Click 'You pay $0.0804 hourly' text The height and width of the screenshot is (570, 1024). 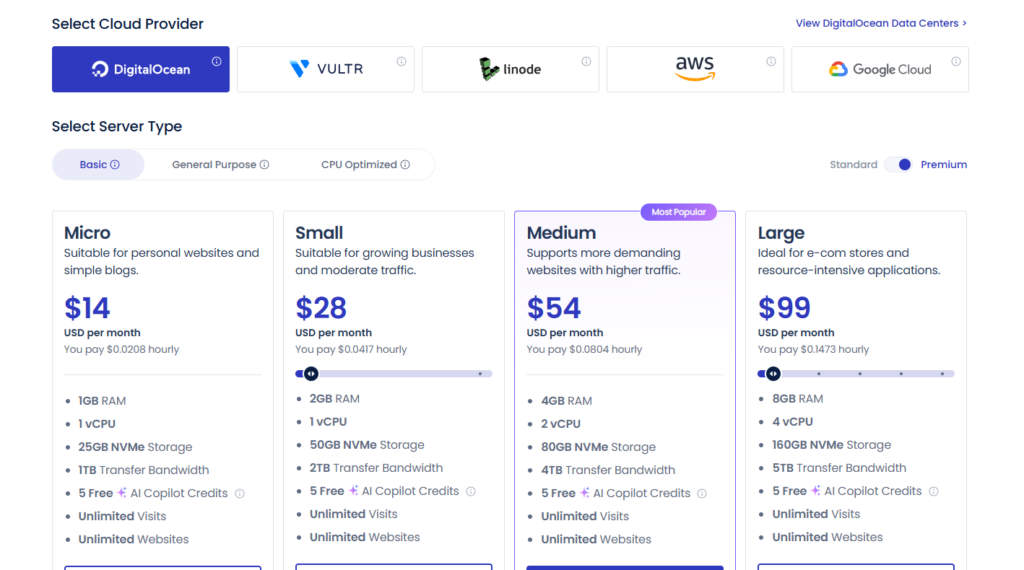584,349
